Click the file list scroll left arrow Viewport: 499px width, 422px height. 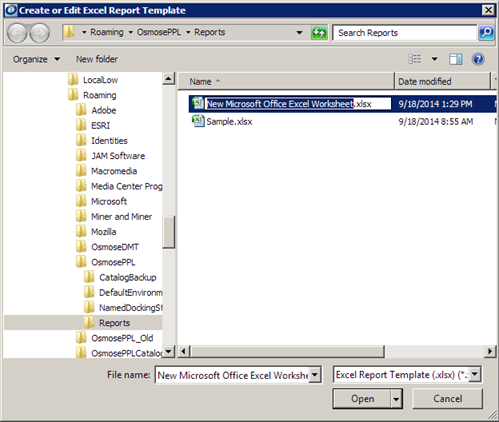pyautogui.click(x=184, y=351)
